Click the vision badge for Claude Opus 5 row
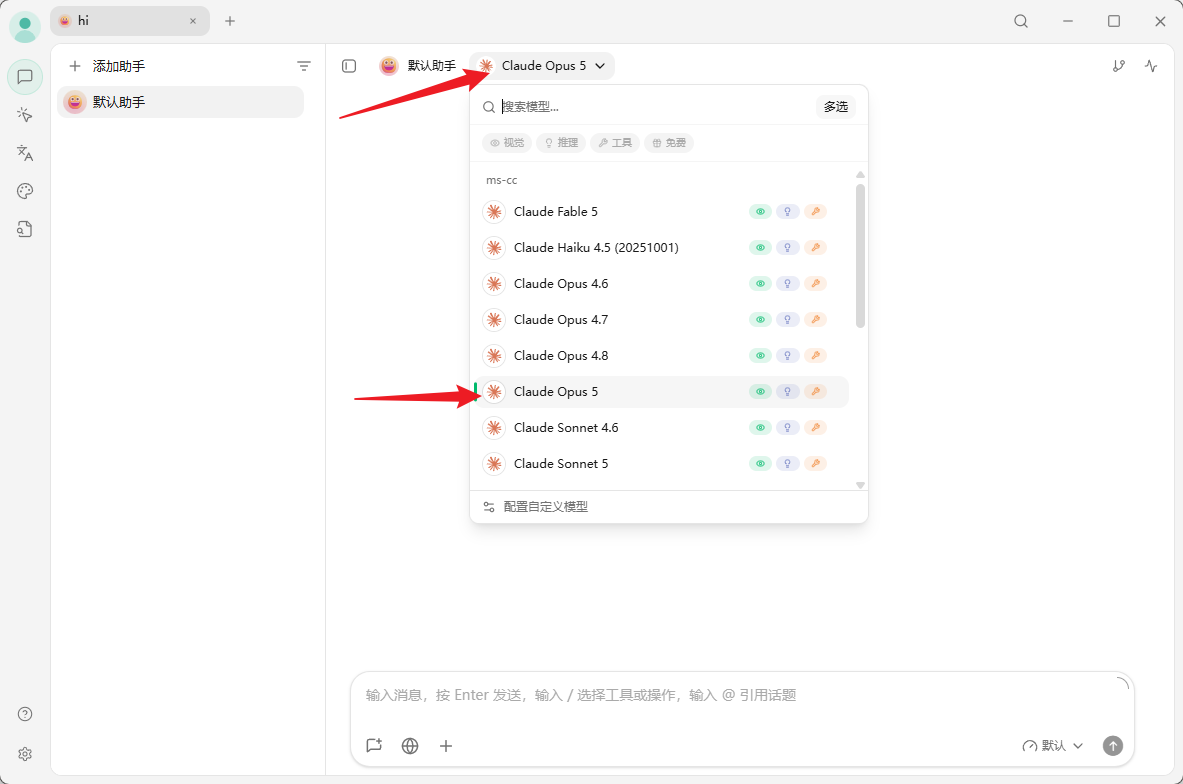 tap(760, 392)
